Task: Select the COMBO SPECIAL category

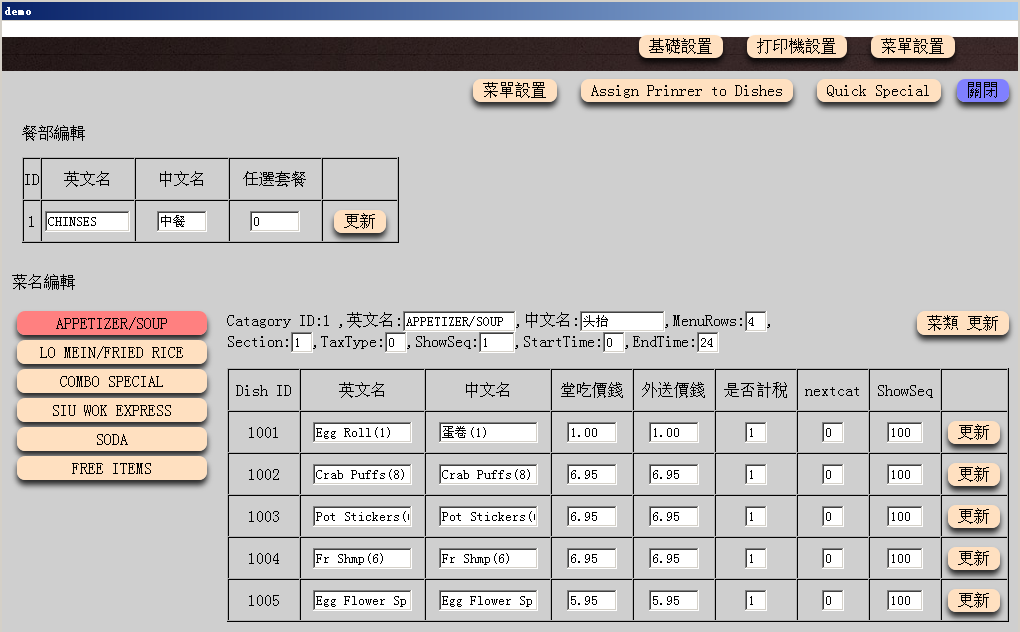Action: (x=111, y=382)
